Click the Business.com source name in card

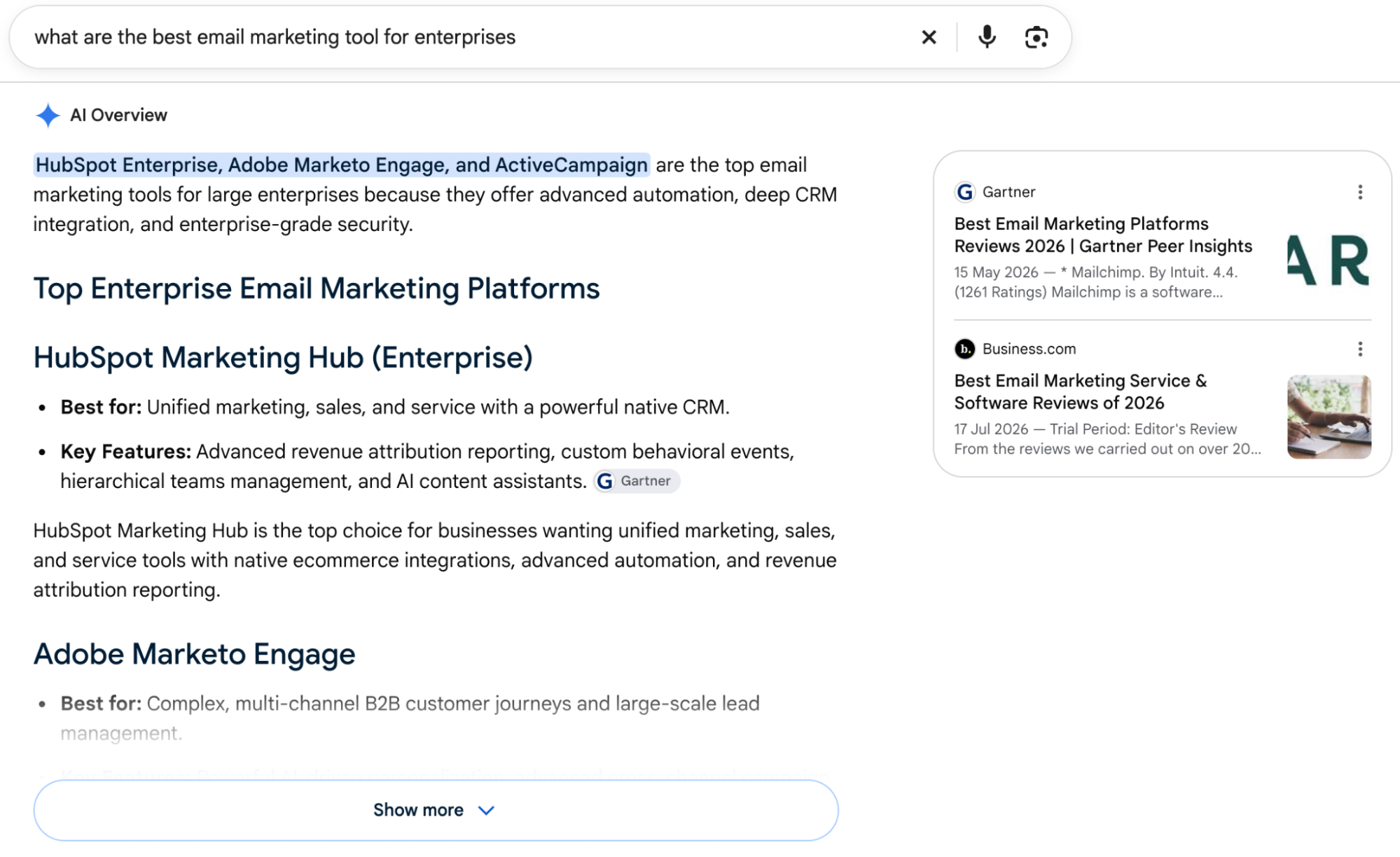pos(1029,349)
